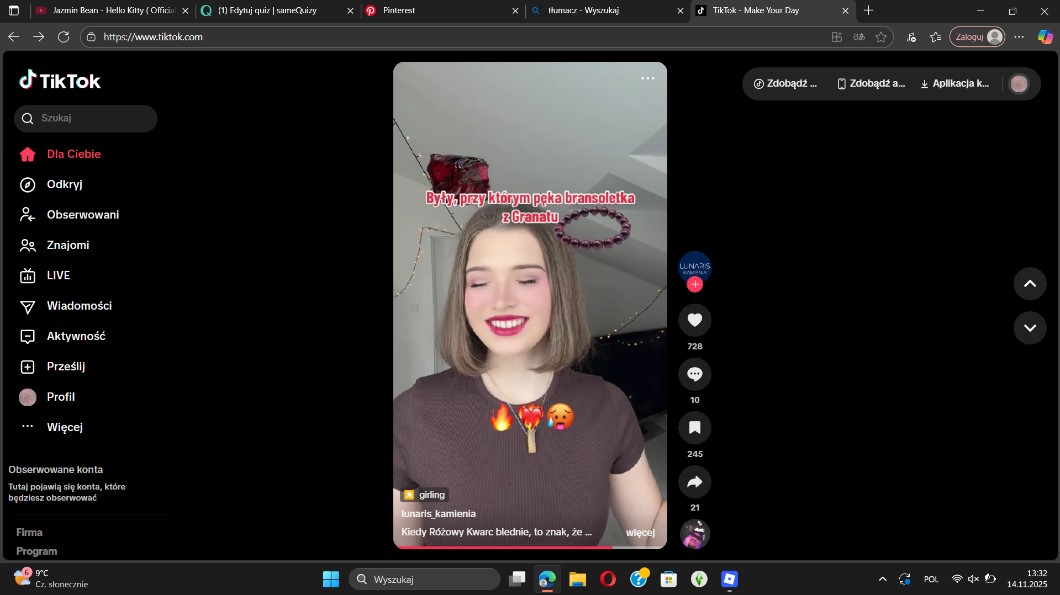Skip to the next video
The height and width of the screenshot is (595, 1060).
(1029, 327)
